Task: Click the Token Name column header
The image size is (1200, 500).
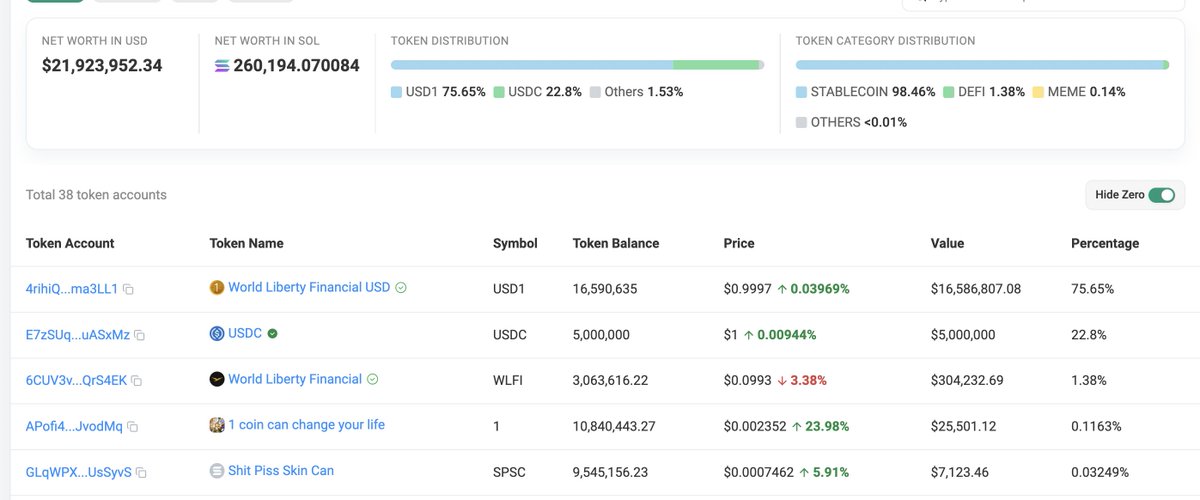Action: point(247,243)
